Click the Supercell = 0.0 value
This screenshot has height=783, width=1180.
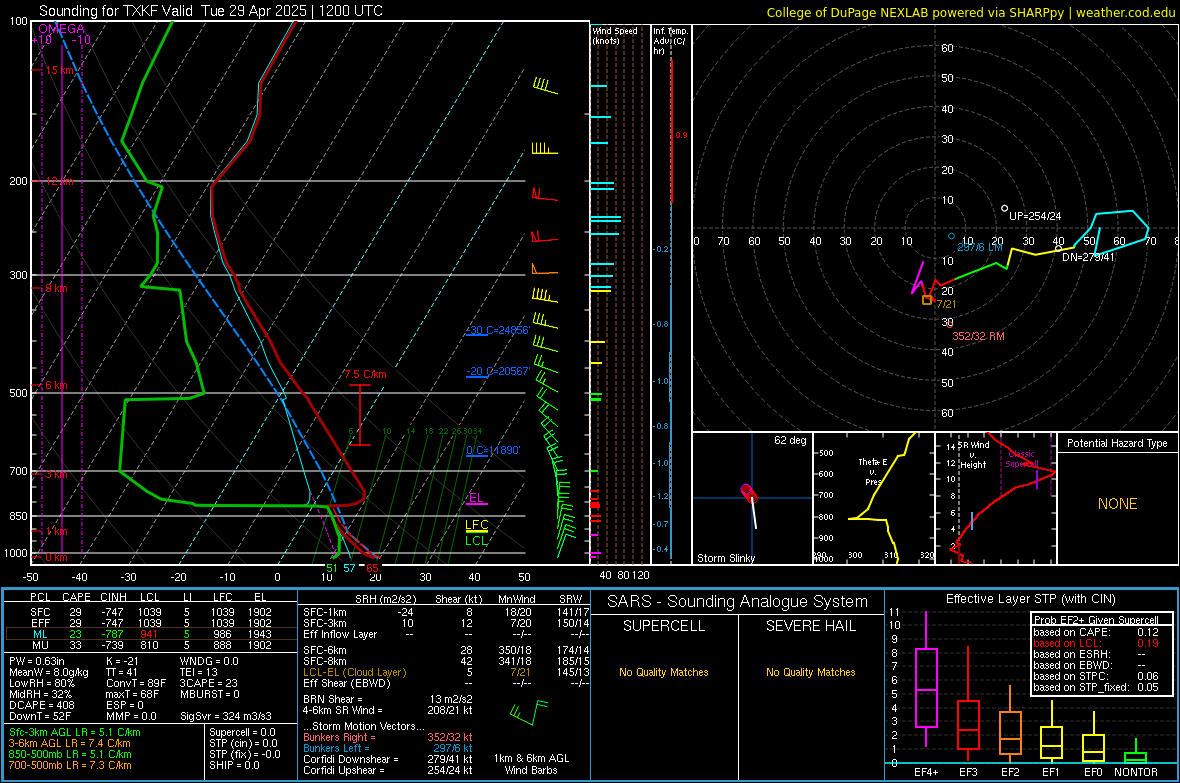pyautogui.click(x=242, y=732)
